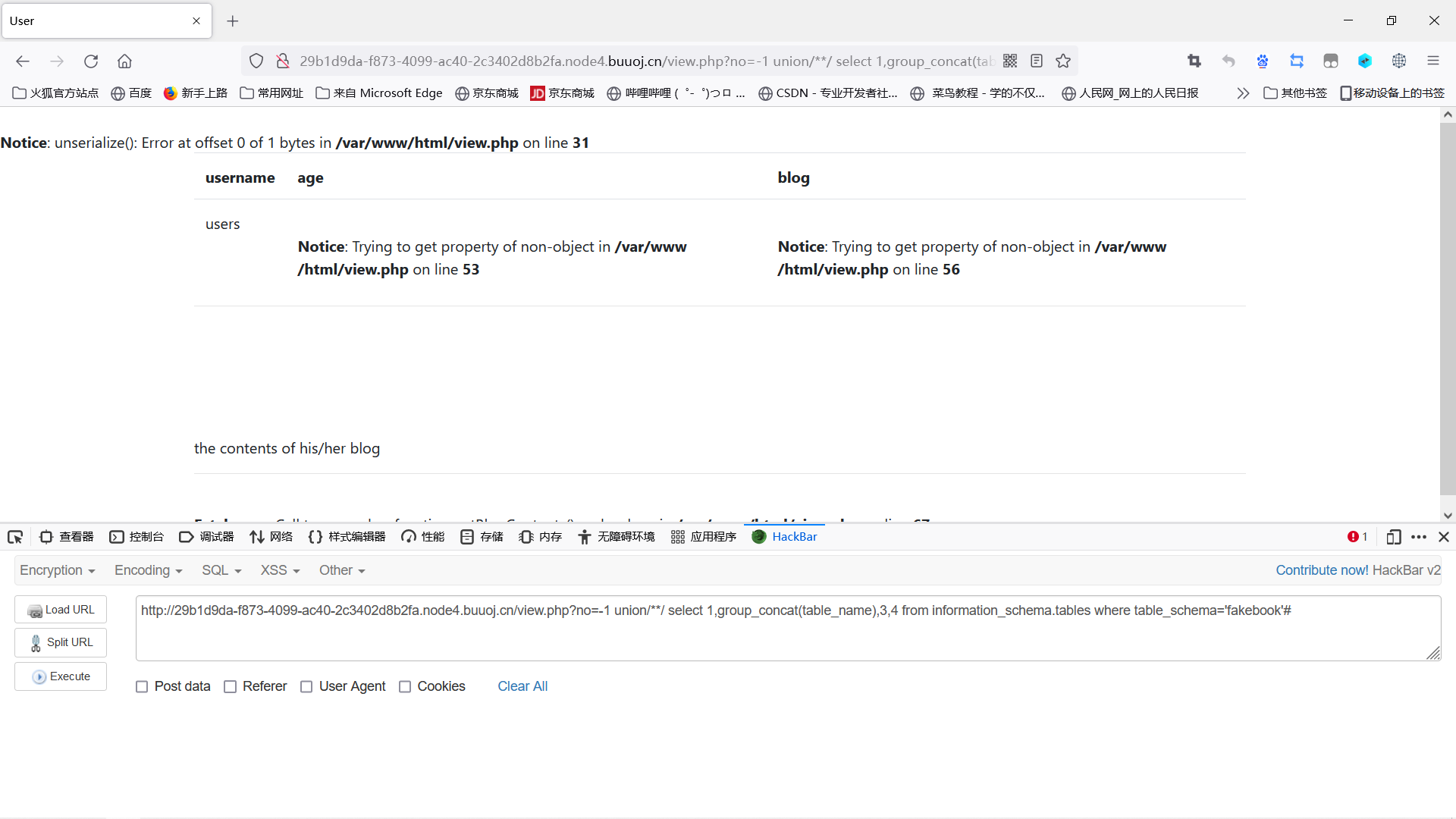1456x819 pixels.
Task: Check the Referer checkbox
Action: pos(231,687)
